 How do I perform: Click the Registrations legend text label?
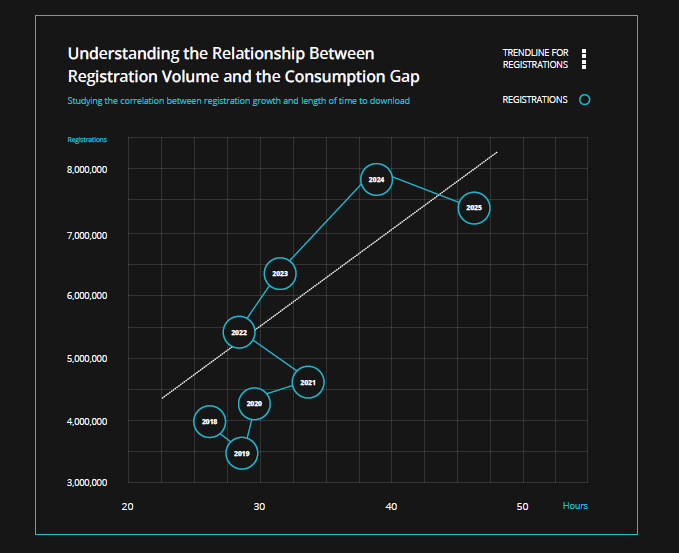point(535,100)
